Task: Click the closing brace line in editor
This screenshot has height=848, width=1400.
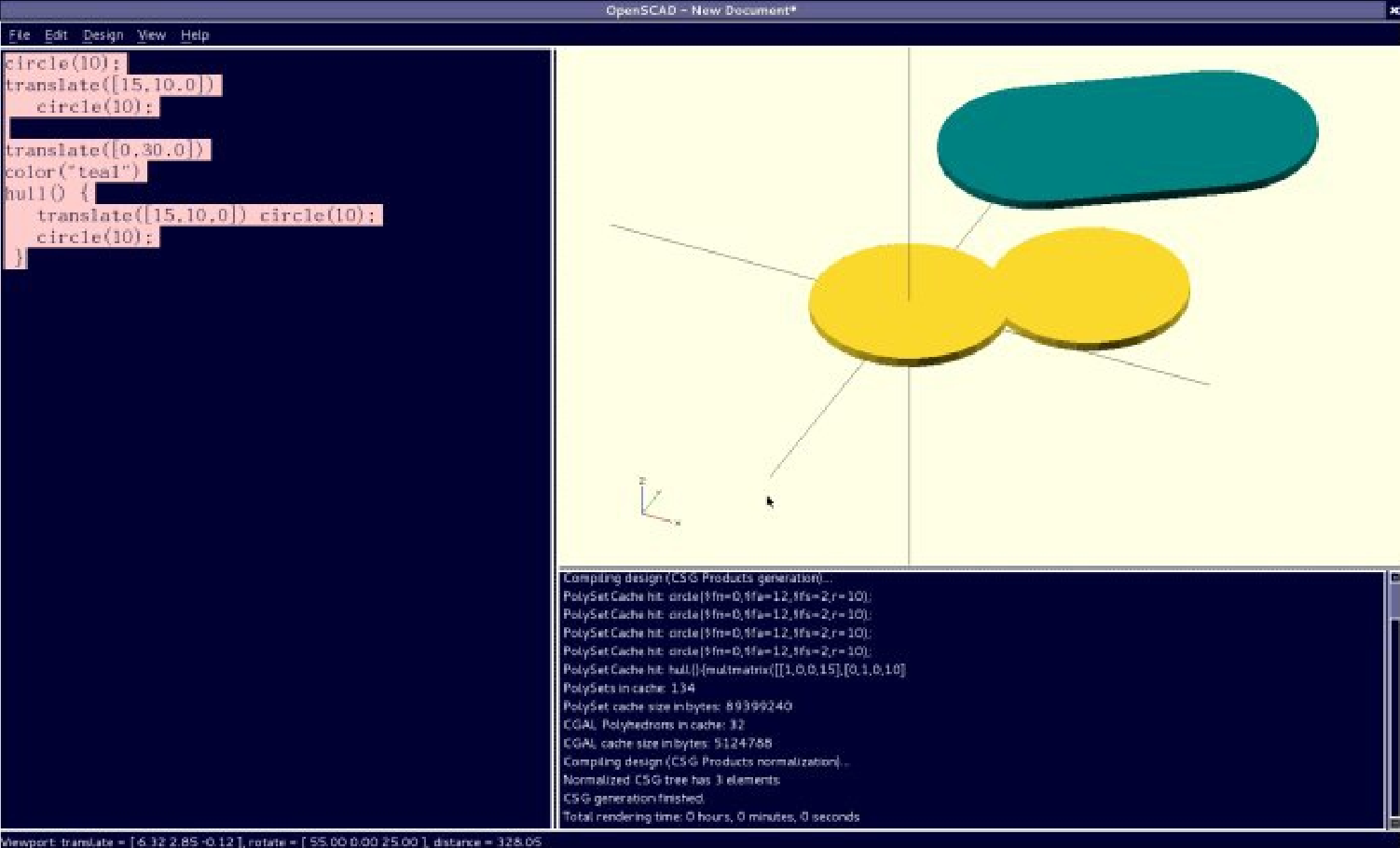Action: (17, 259)
